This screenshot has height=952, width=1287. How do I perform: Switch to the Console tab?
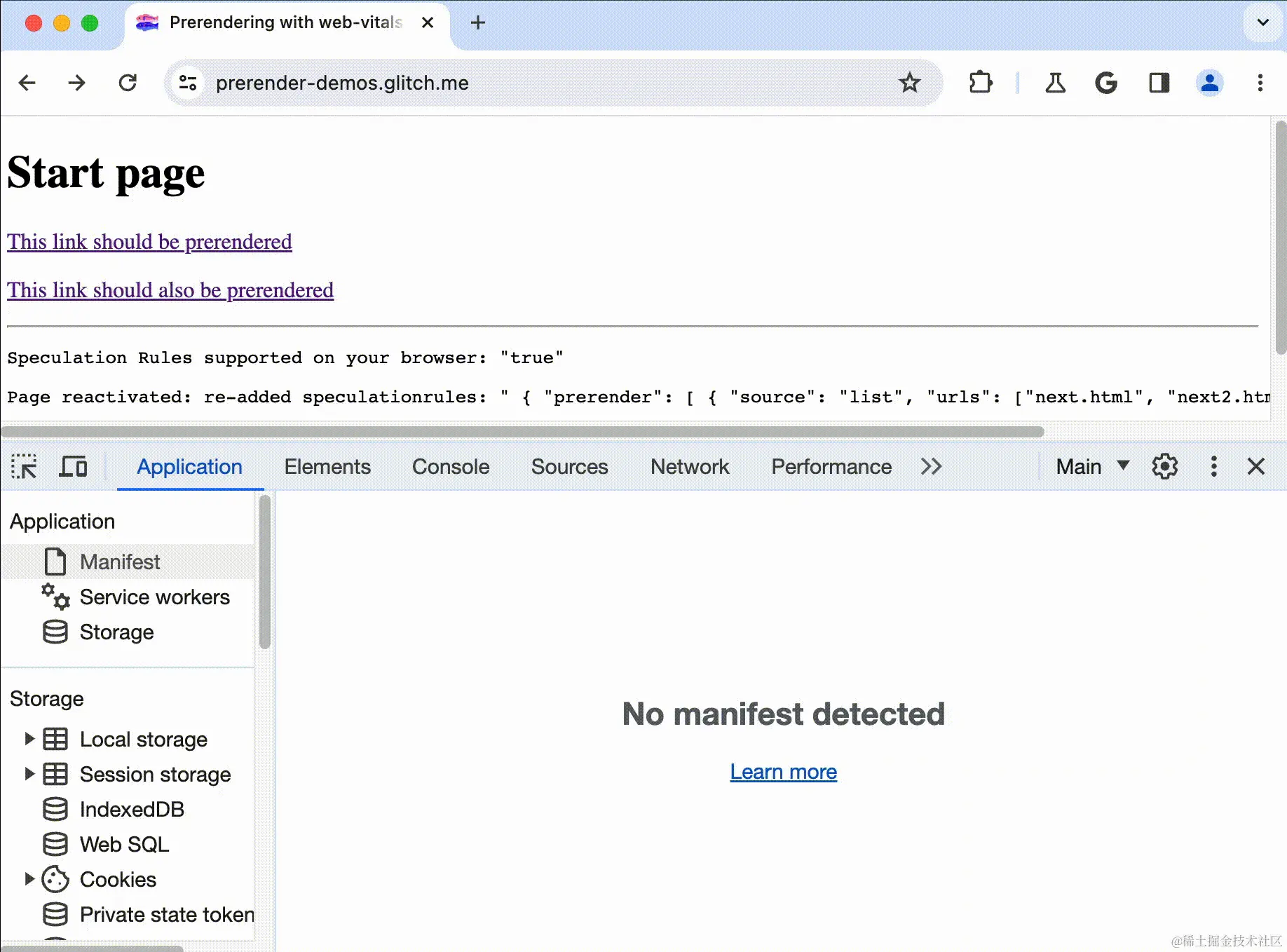point(451,467)
